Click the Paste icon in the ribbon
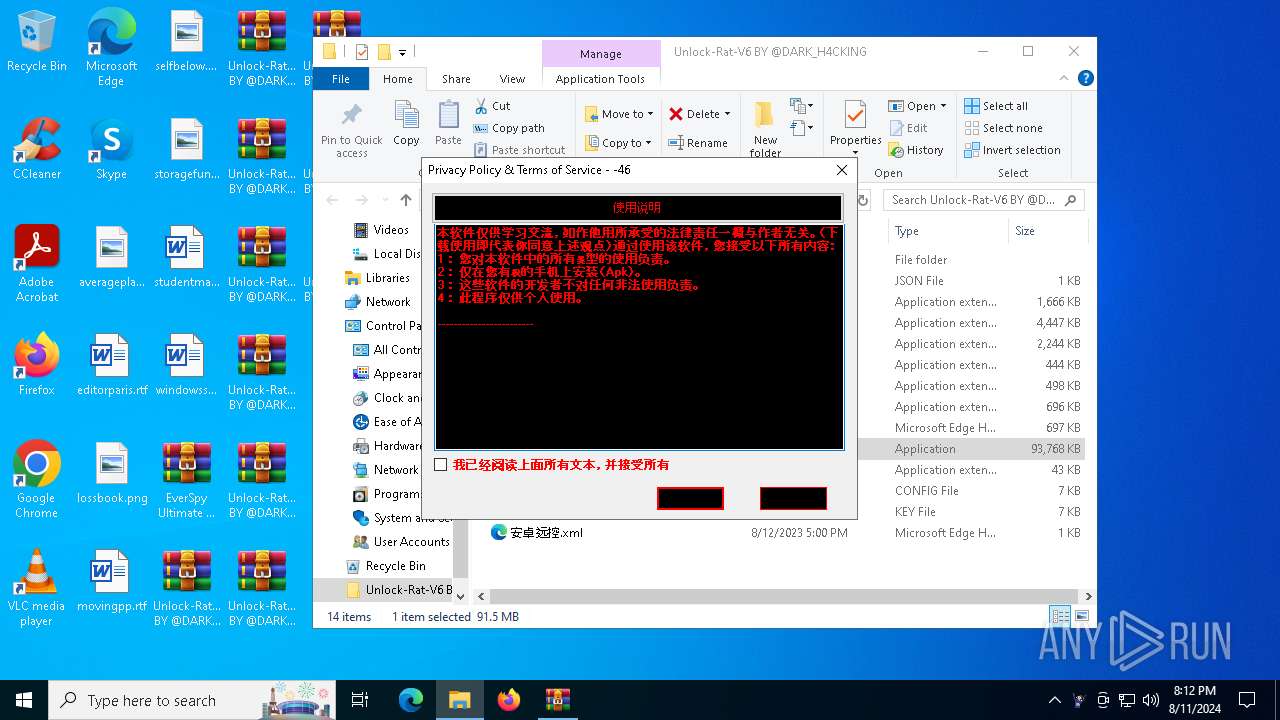The height and width of the screenshot is (720, 1280). tap(448, 124)
